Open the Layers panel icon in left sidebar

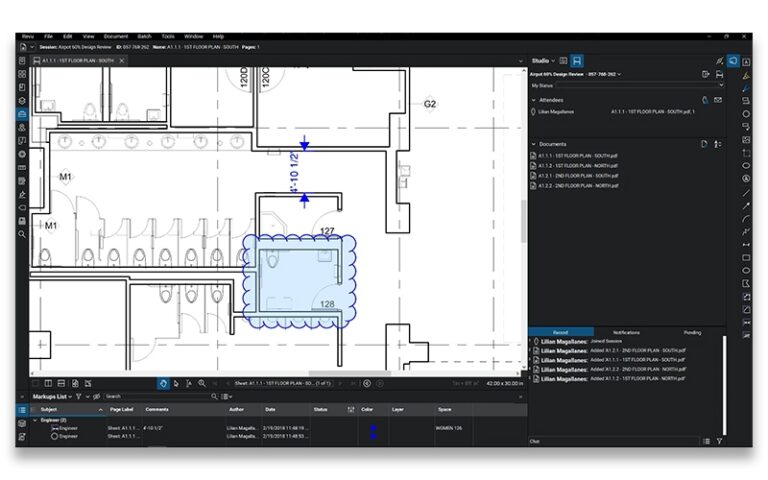[x=22, y=100]
